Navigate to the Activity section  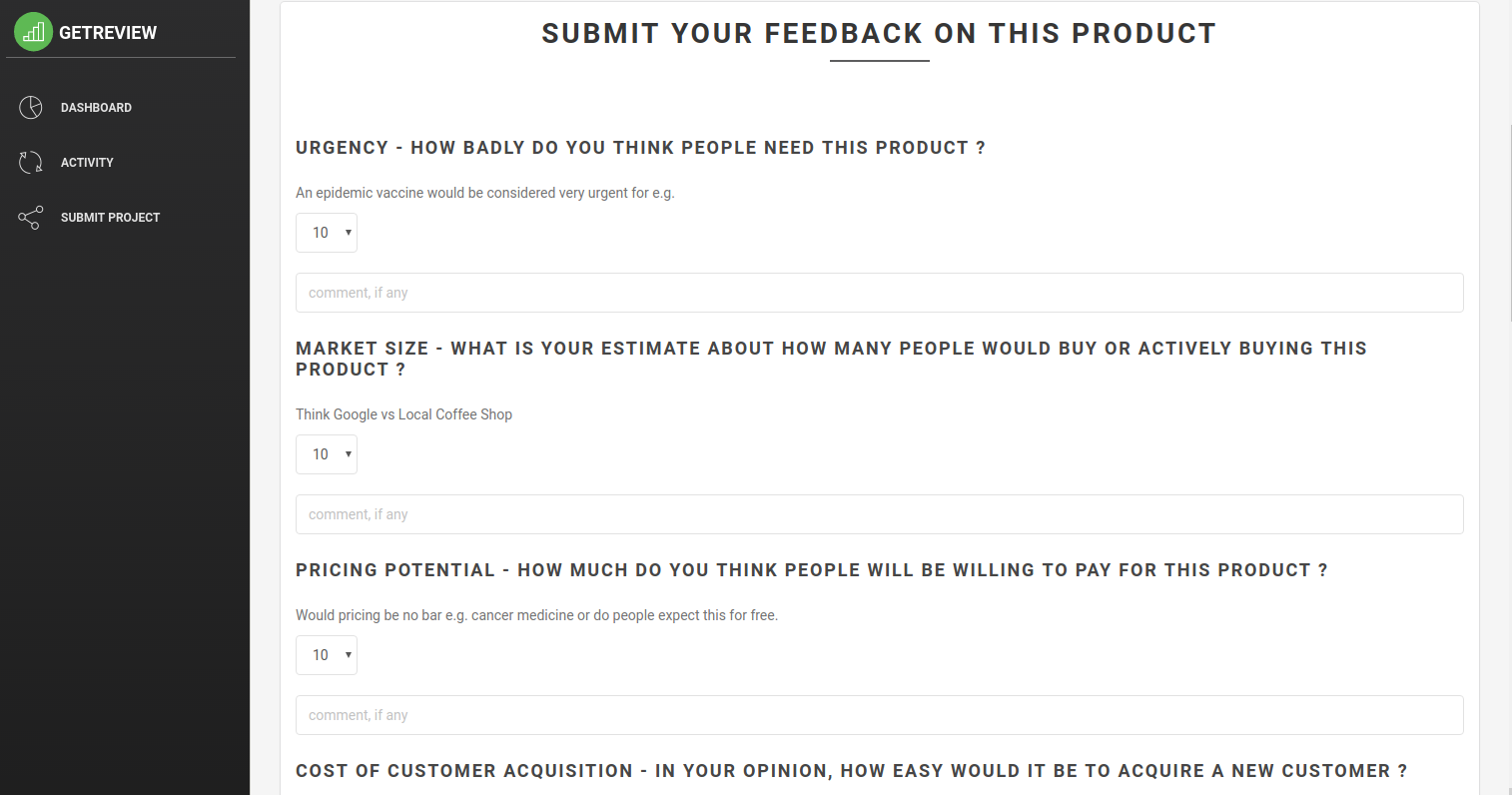coord(88,162)
